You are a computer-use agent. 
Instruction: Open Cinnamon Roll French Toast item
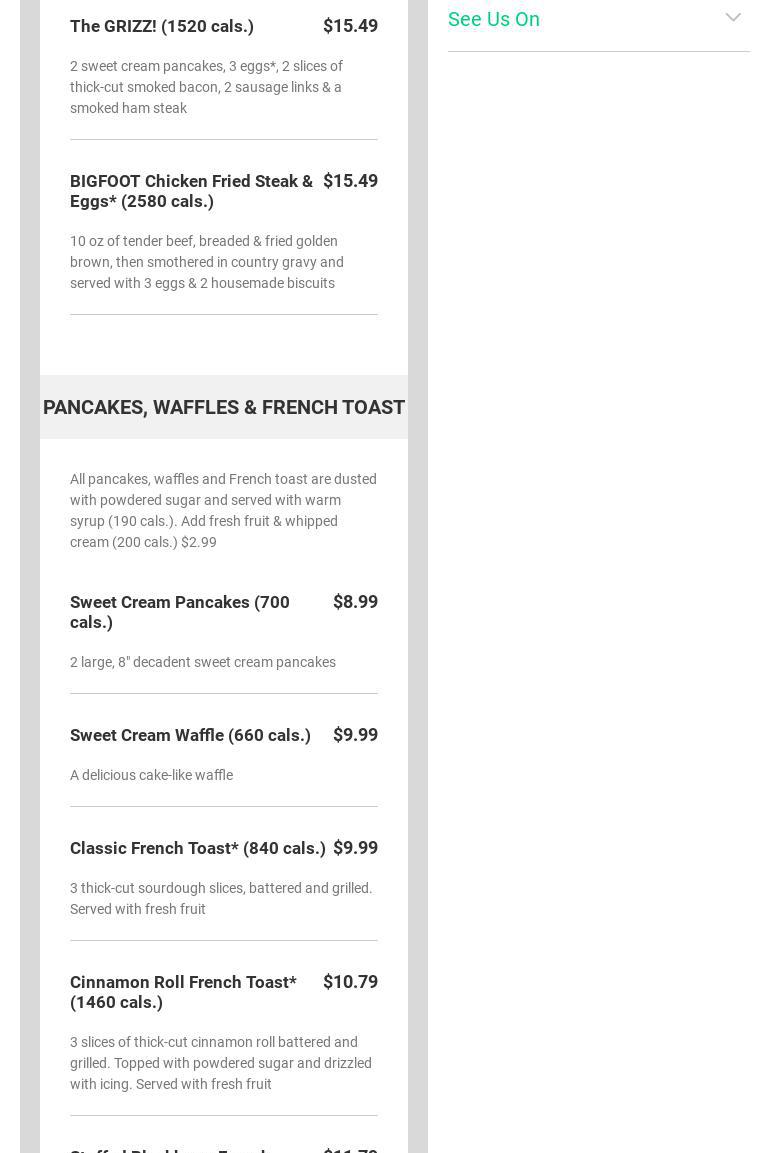tap(183, 992)
